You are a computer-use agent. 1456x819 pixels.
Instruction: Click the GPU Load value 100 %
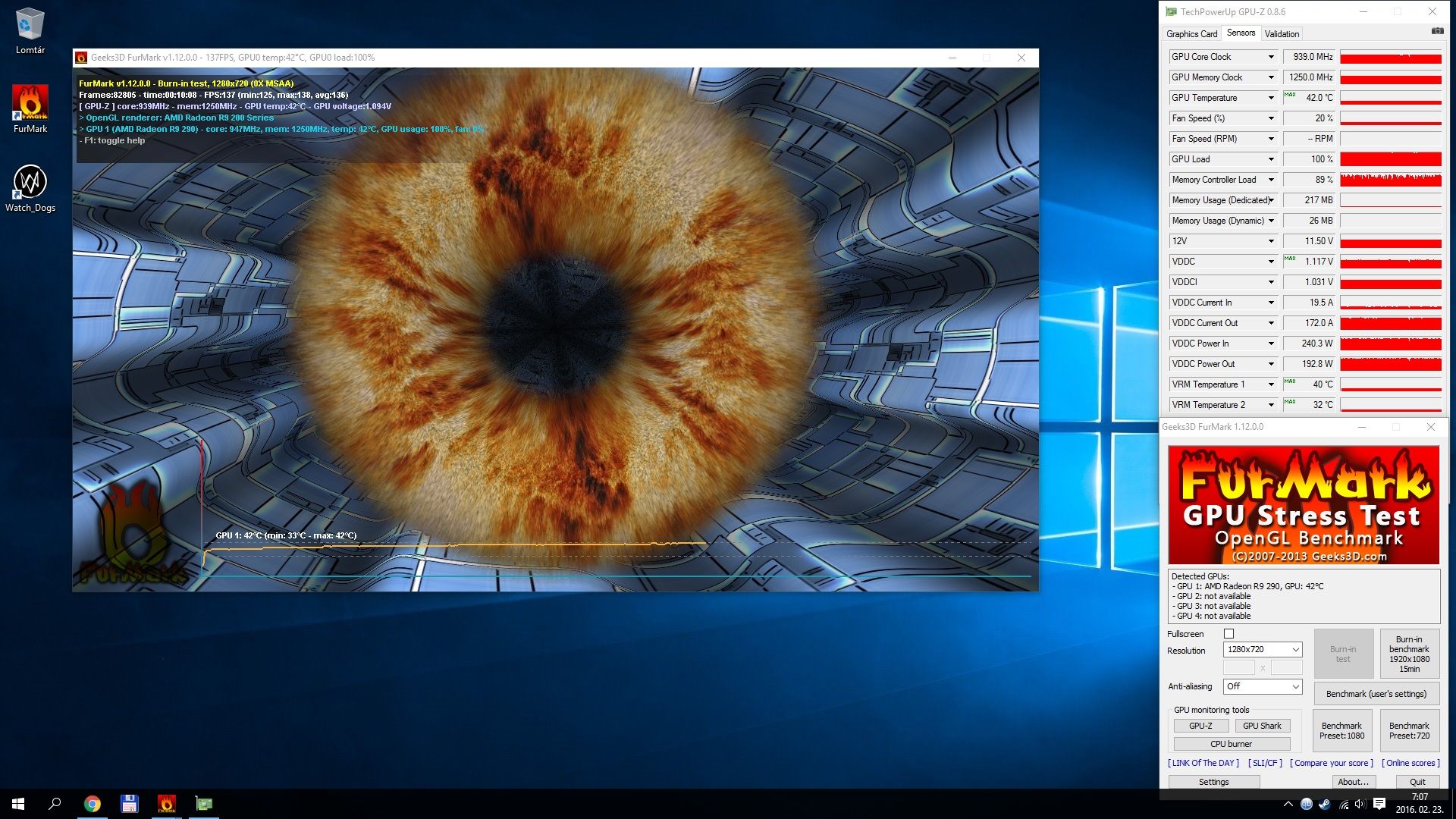pos(1309,159)
